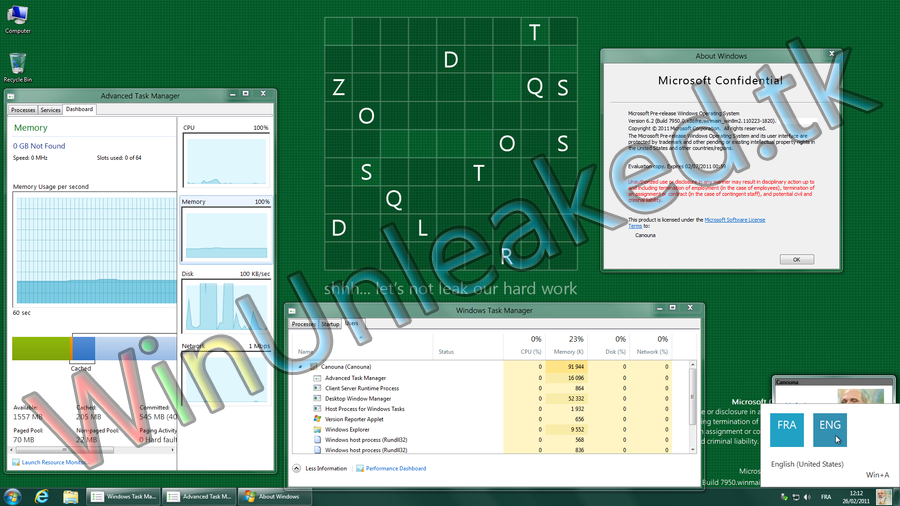This screenshot has height=506, width=900.
Task: Click the safely remove hardware tray icon
Action: point(784,497)
